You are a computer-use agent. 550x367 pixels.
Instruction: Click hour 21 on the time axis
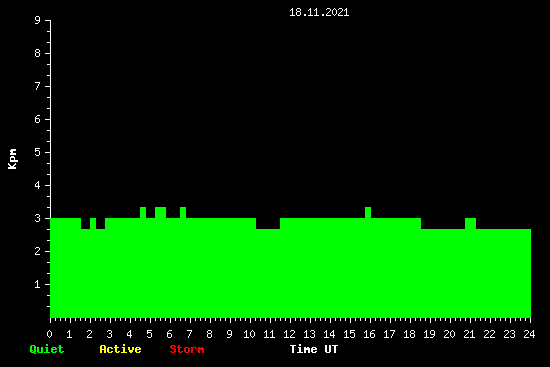point(469,334)
